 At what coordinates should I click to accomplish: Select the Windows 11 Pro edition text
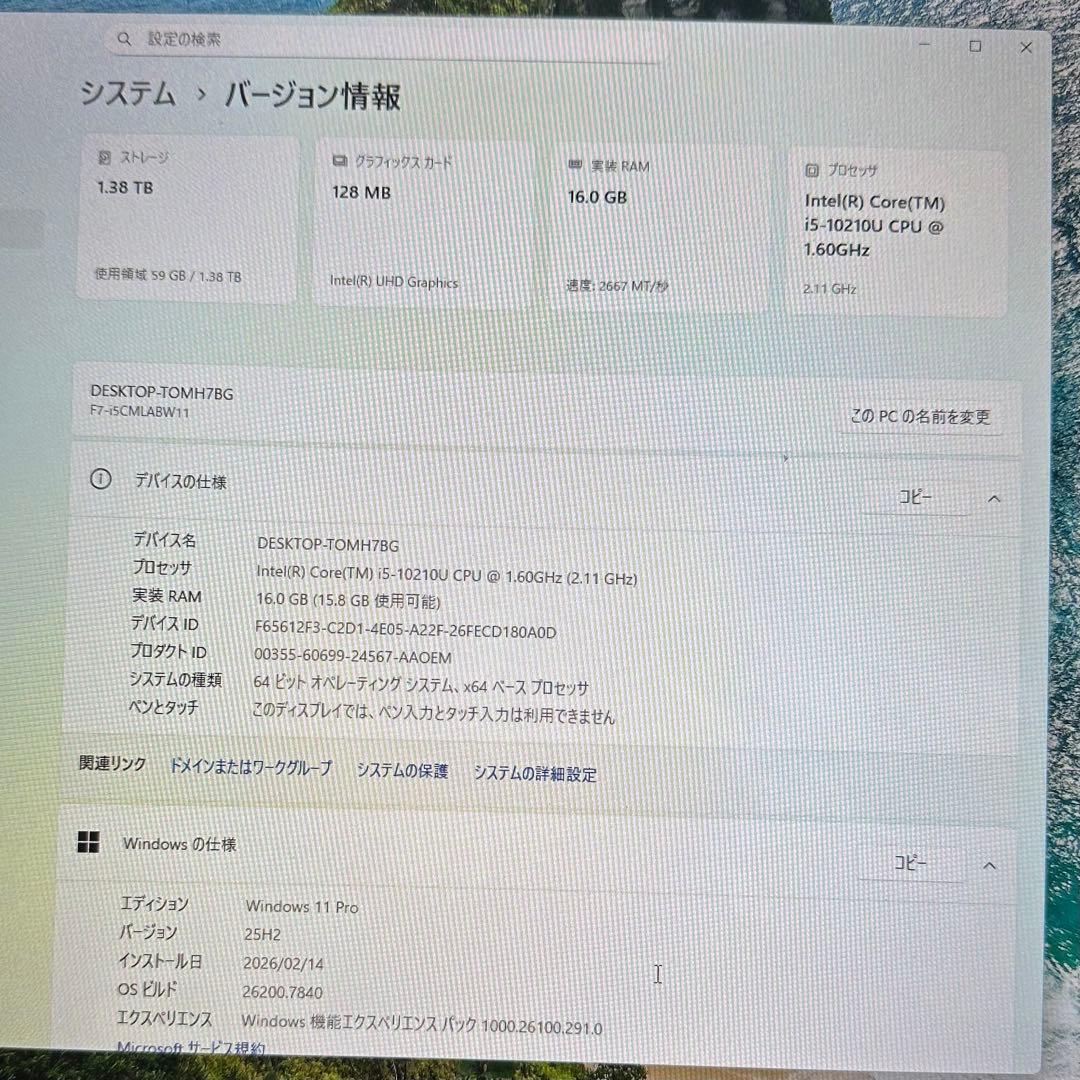[x=302, y=906]
